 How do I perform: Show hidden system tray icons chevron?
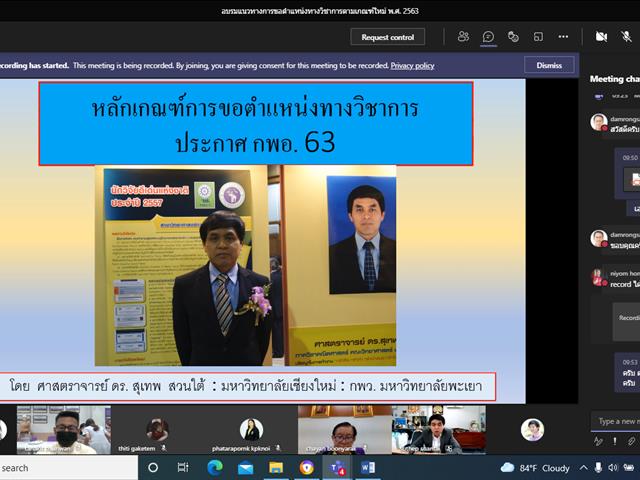584,468
